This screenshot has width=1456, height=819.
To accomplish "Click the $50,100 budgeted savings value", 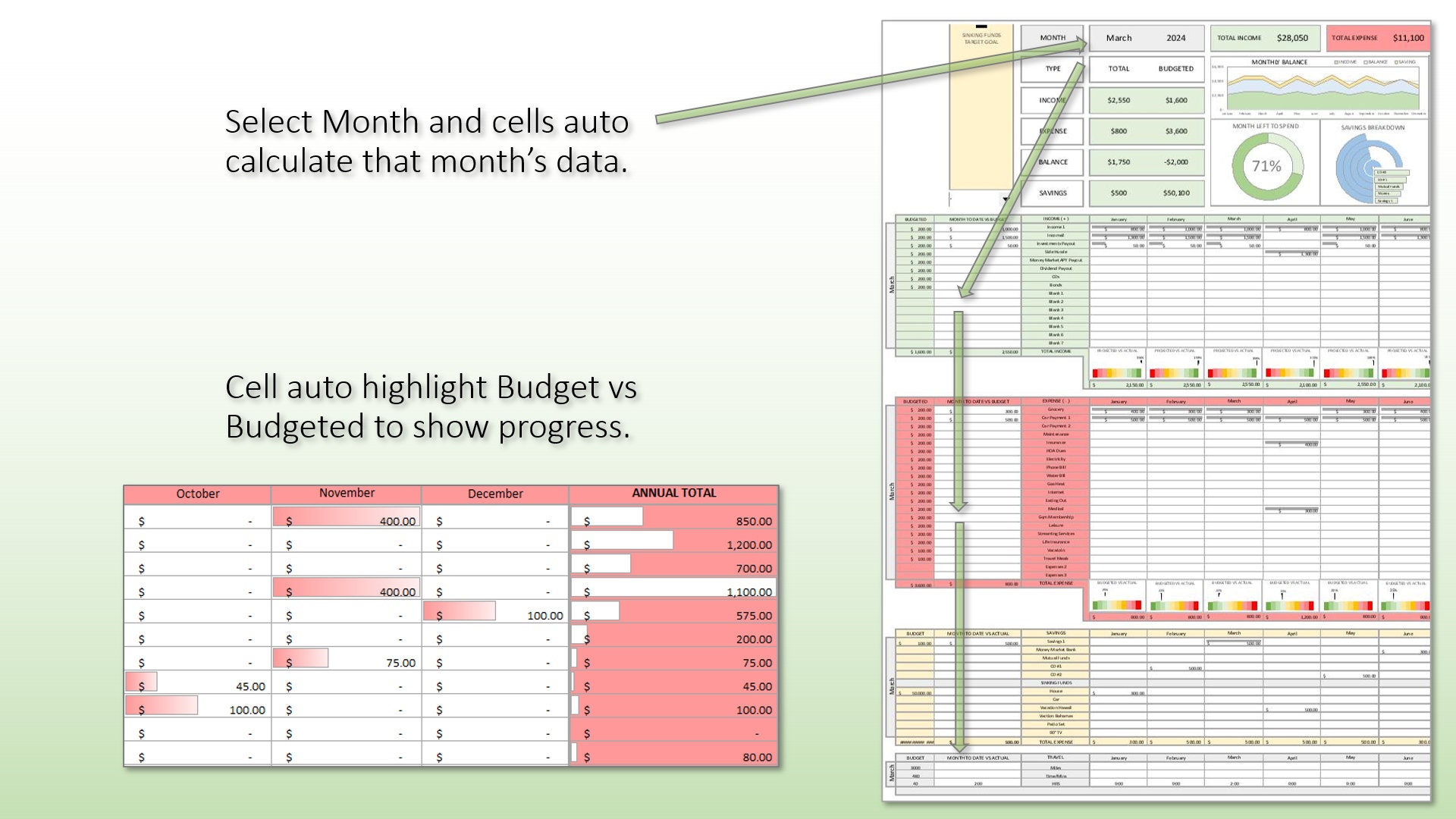I will (1175, 193).
